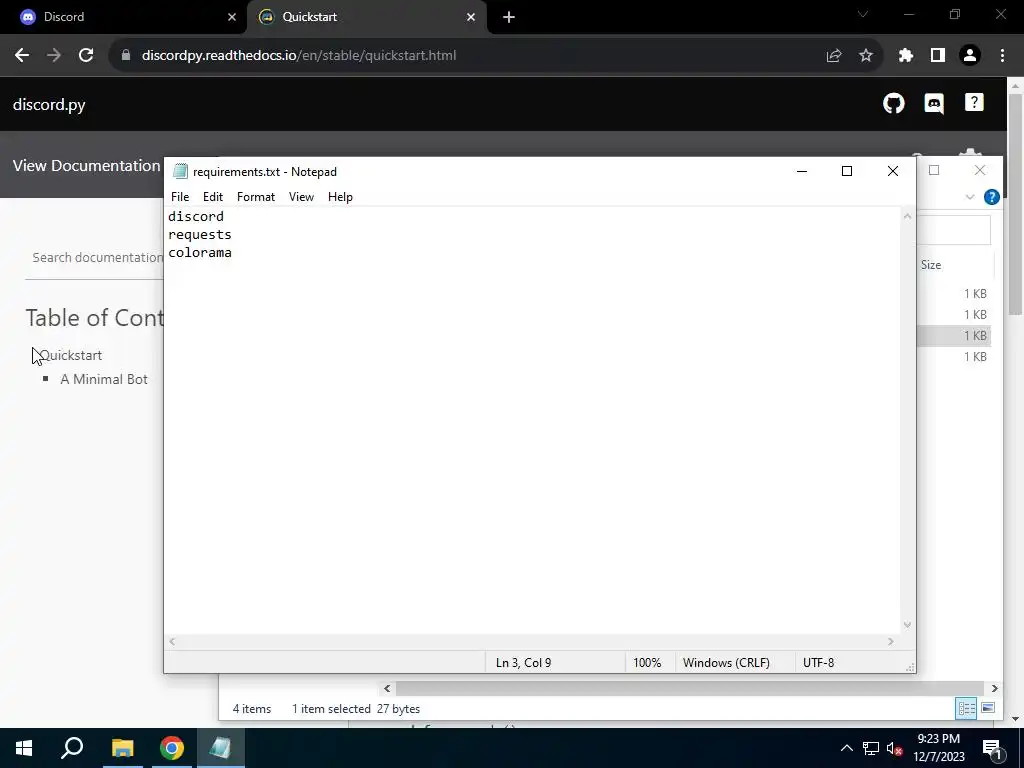Viewport: 1024px width, 768px height.
Task: Click View Documentation link
Action: click(86, 165)
